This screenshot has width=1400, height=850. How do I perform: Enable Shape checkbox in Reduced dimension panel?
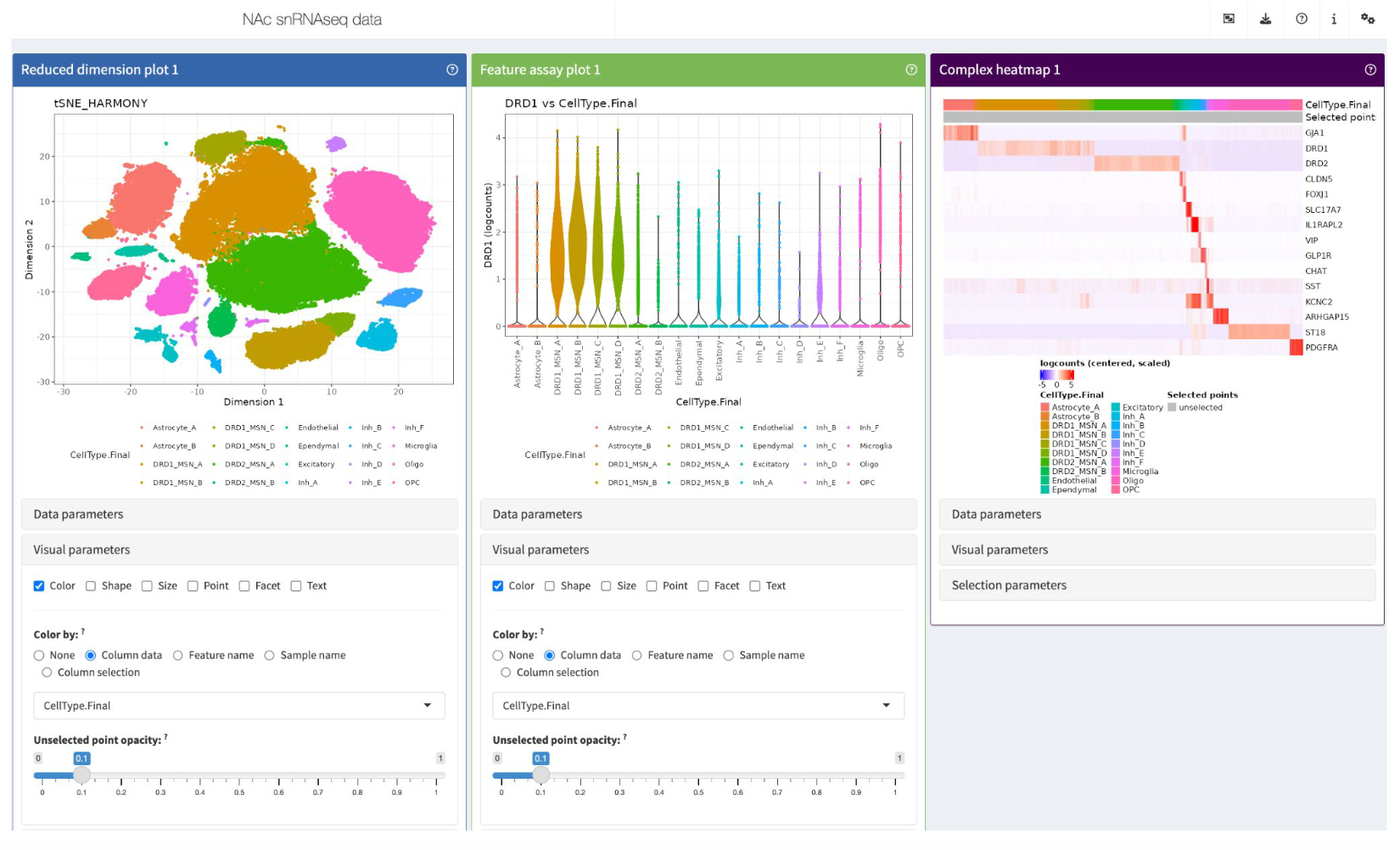click(x=91, y=586)
